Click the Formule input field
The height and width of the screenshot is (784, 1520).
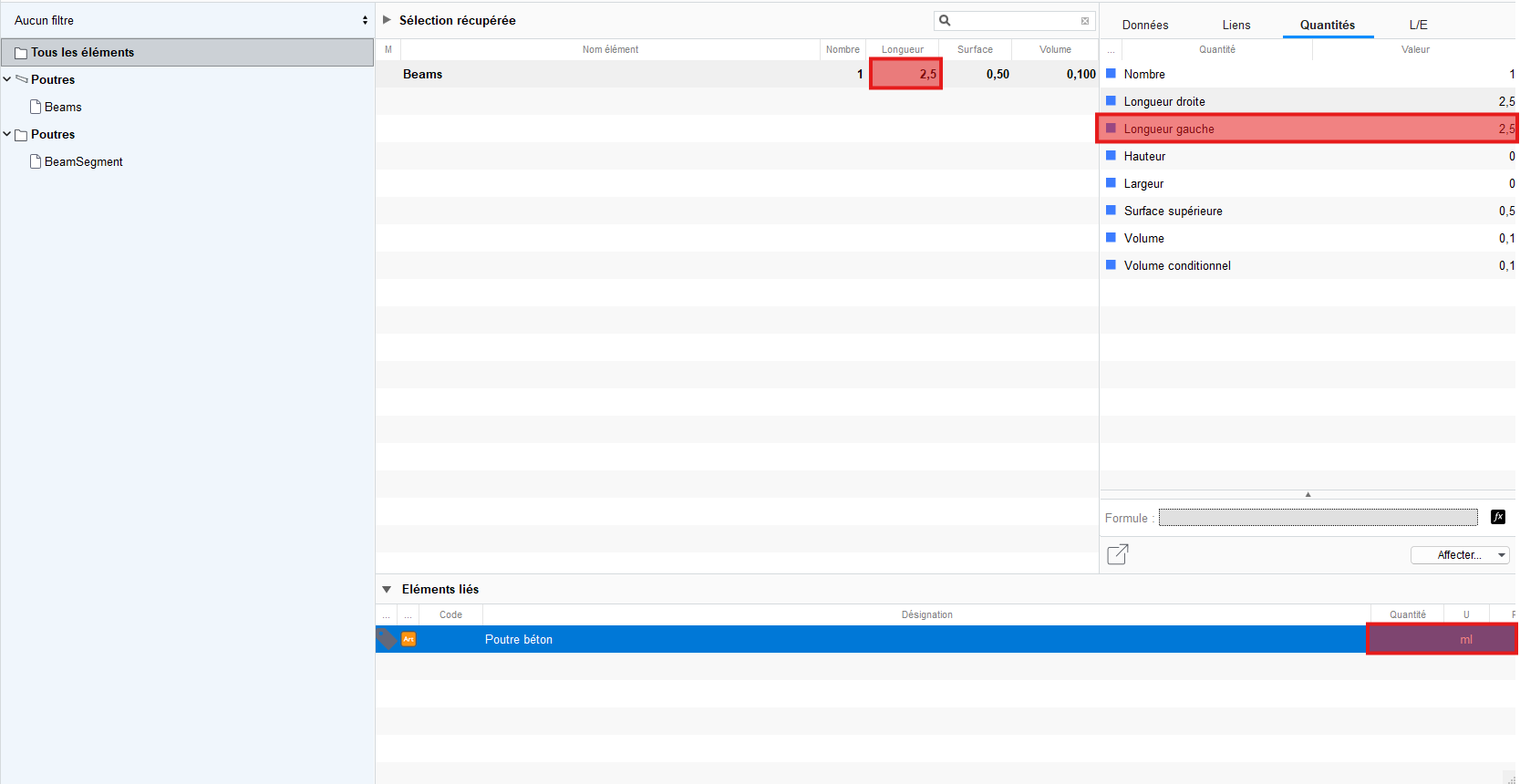[1318, 518]
